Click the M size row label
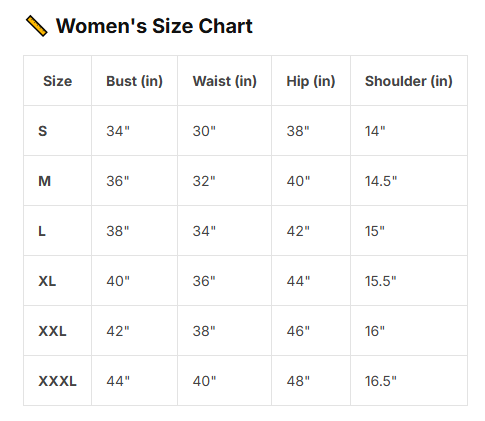 click(45, 181)
